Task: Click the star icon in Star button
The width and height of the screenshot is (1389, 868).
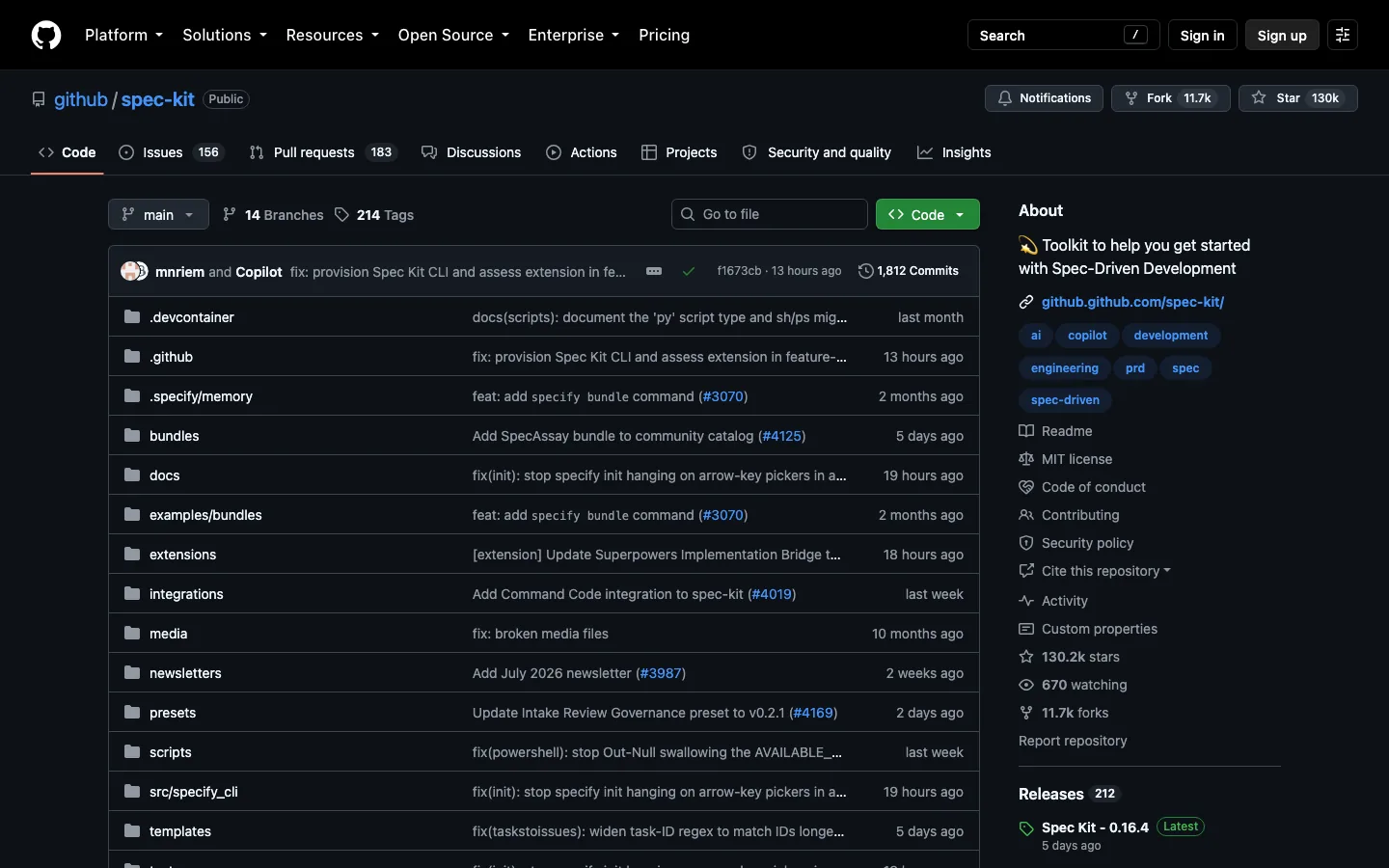Action: coord(1259,98)
